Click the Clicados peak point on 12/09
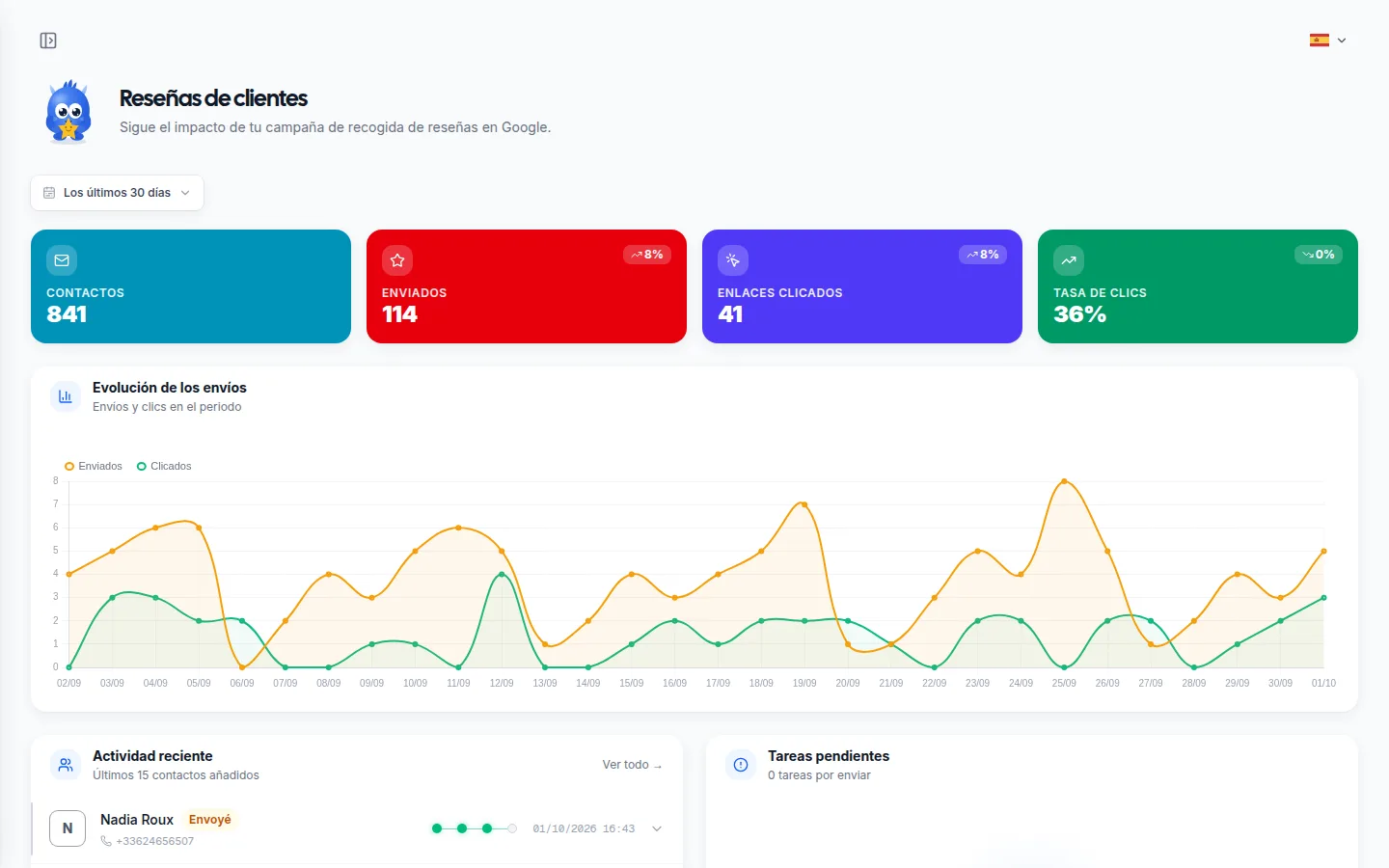 click(502, 575)
